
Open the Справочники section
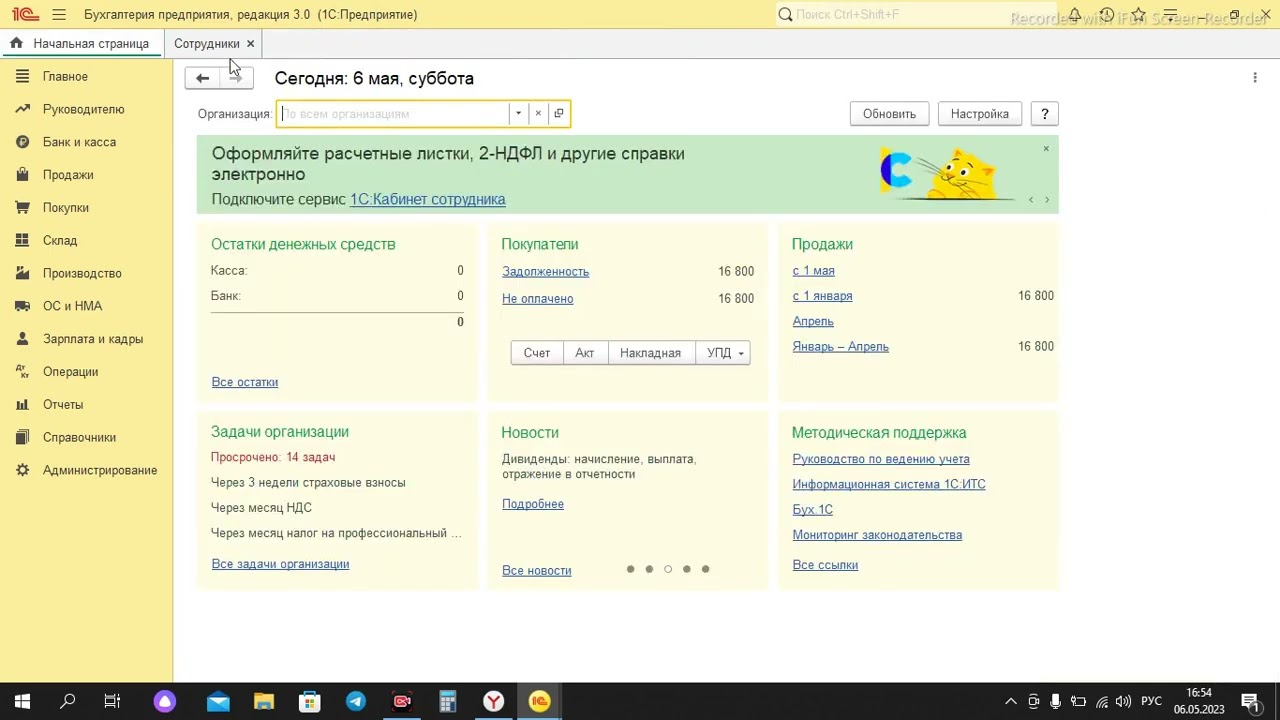click(x=79, y=437)
